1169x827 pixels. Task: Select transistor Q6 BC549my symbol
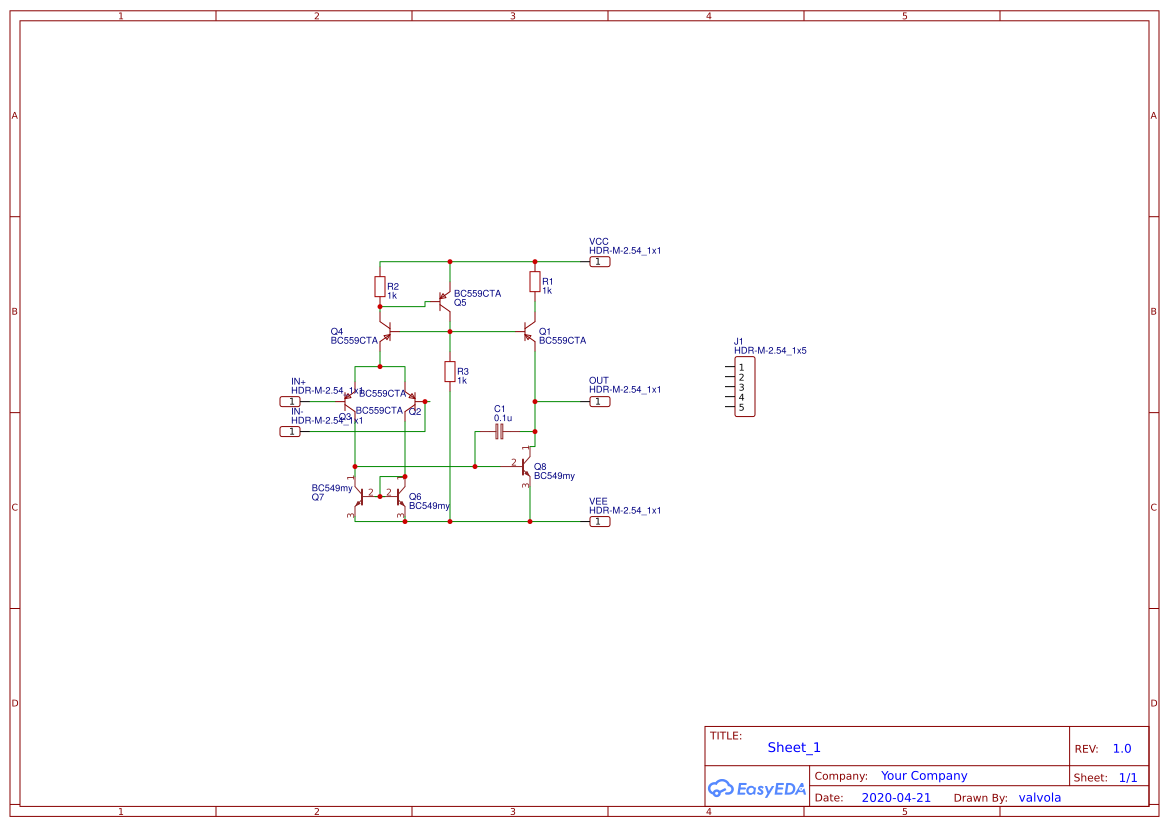coord(398,498)
